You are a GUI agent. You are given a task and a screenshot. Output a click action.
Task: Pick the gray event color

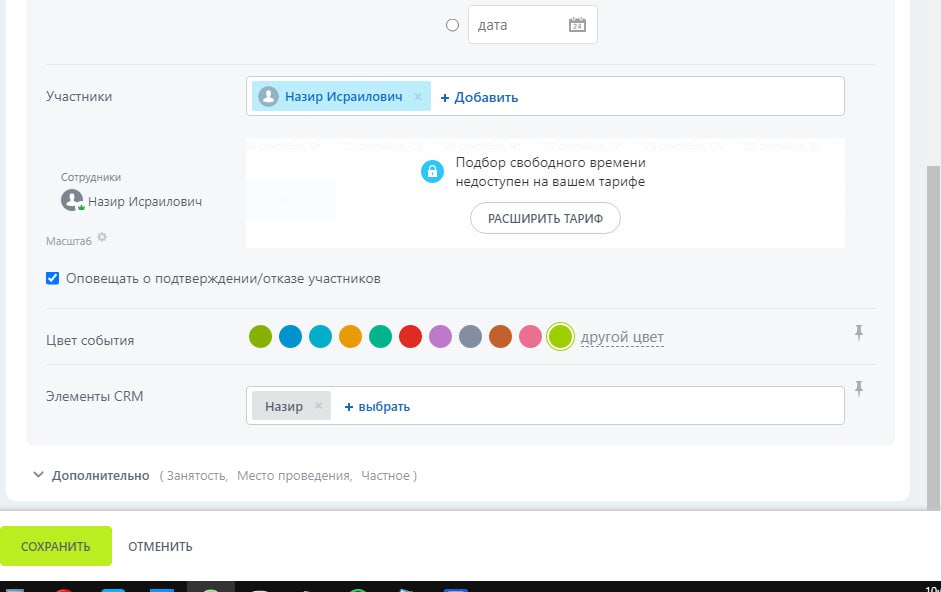click(470, 336)
